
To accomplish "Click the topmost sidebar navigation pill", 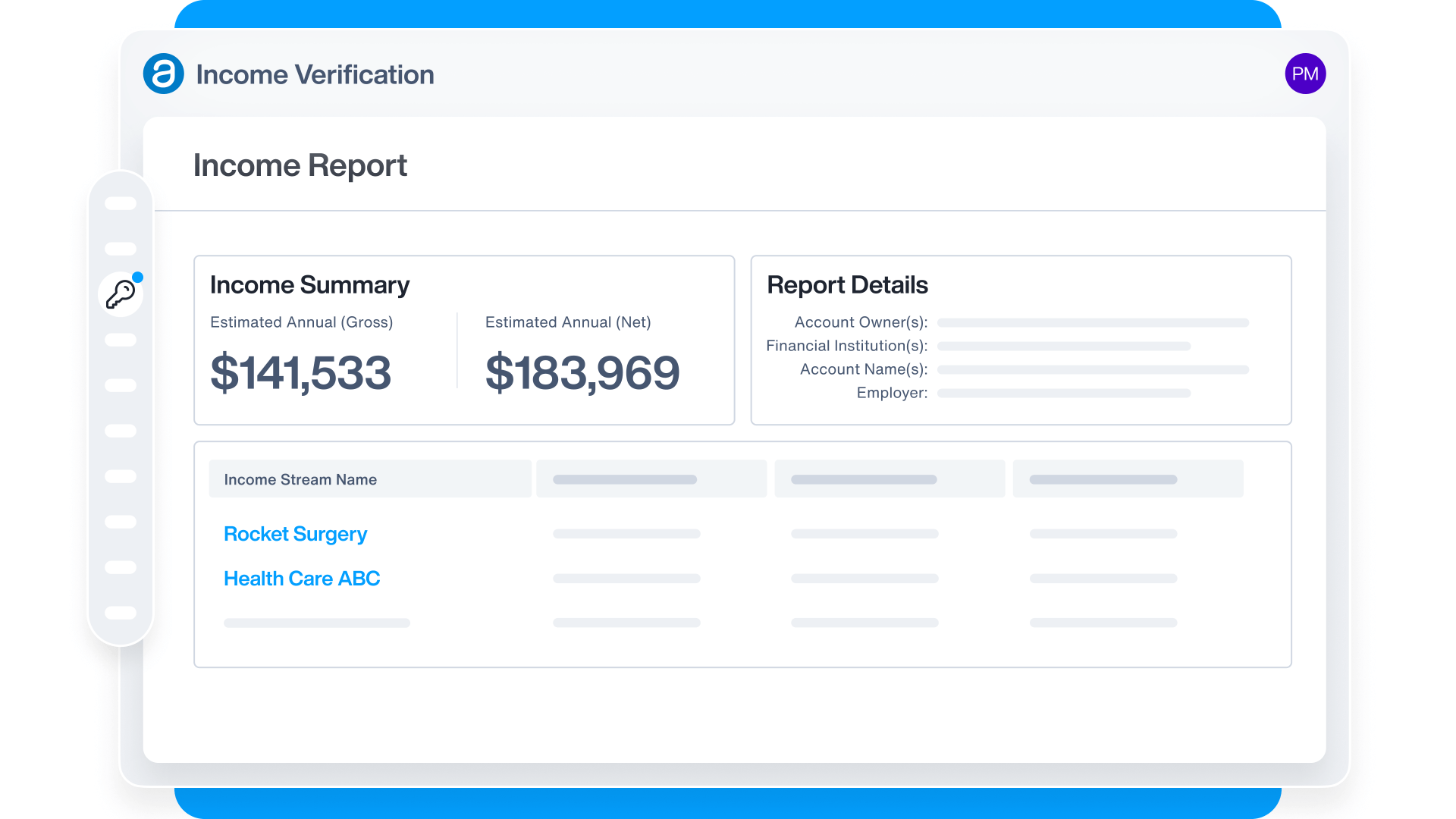I will click(x=120, y=203).
